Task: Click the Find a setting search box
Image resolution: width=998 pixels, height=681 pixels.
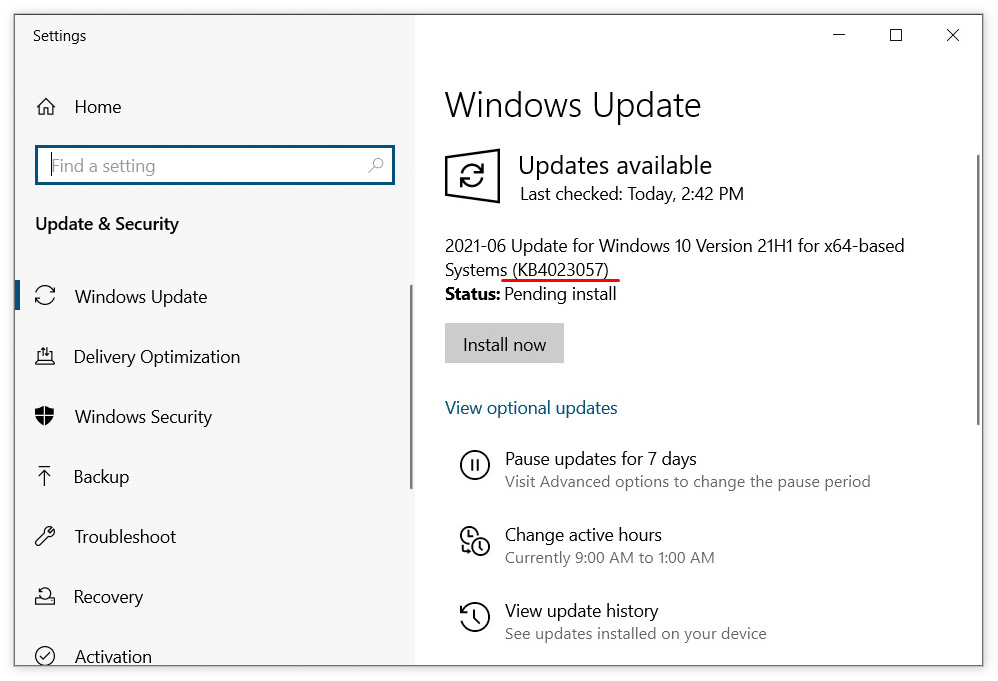Action: [x=205, y=166]
